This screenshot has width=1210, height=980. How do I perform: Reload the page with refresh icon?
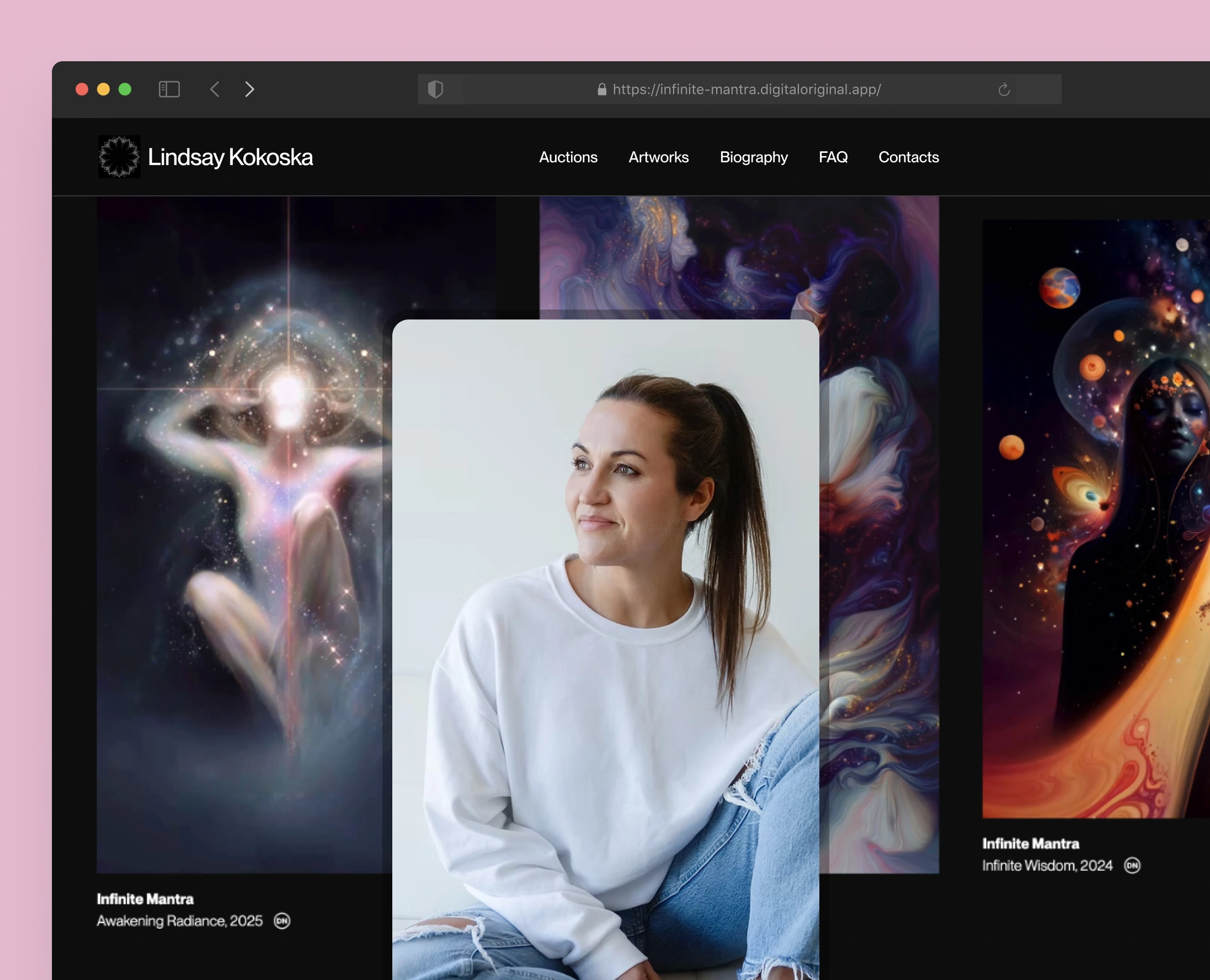pyautogui.click(x=1004, y=89)
